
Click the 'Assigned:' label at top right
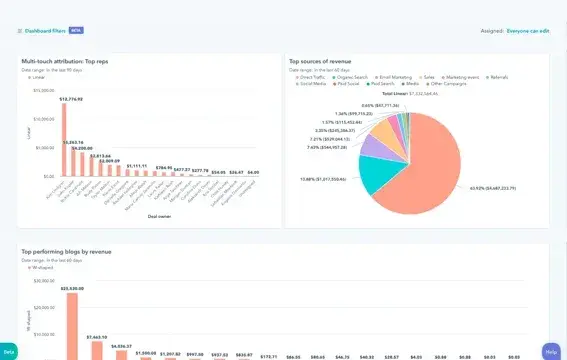pyautogui.click(x=492, y=31)
